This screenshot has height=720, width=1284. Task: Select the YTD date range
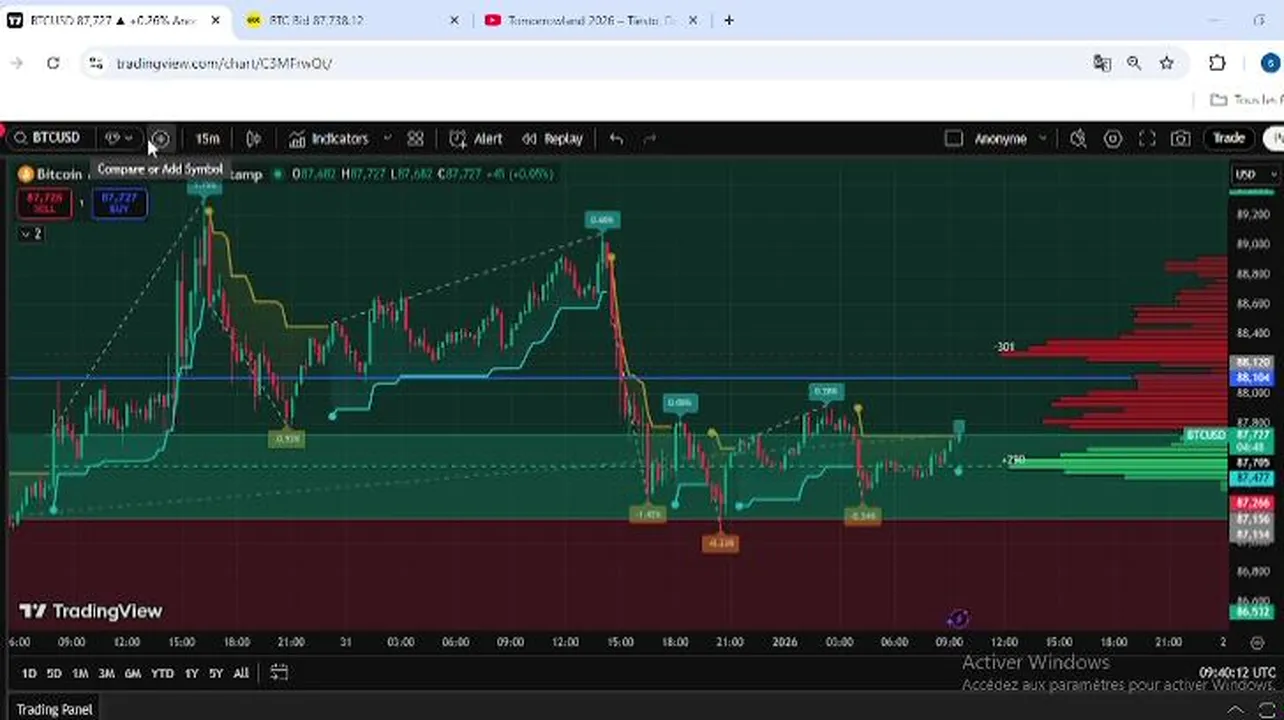pyautogui.click(x=162, y=674)
